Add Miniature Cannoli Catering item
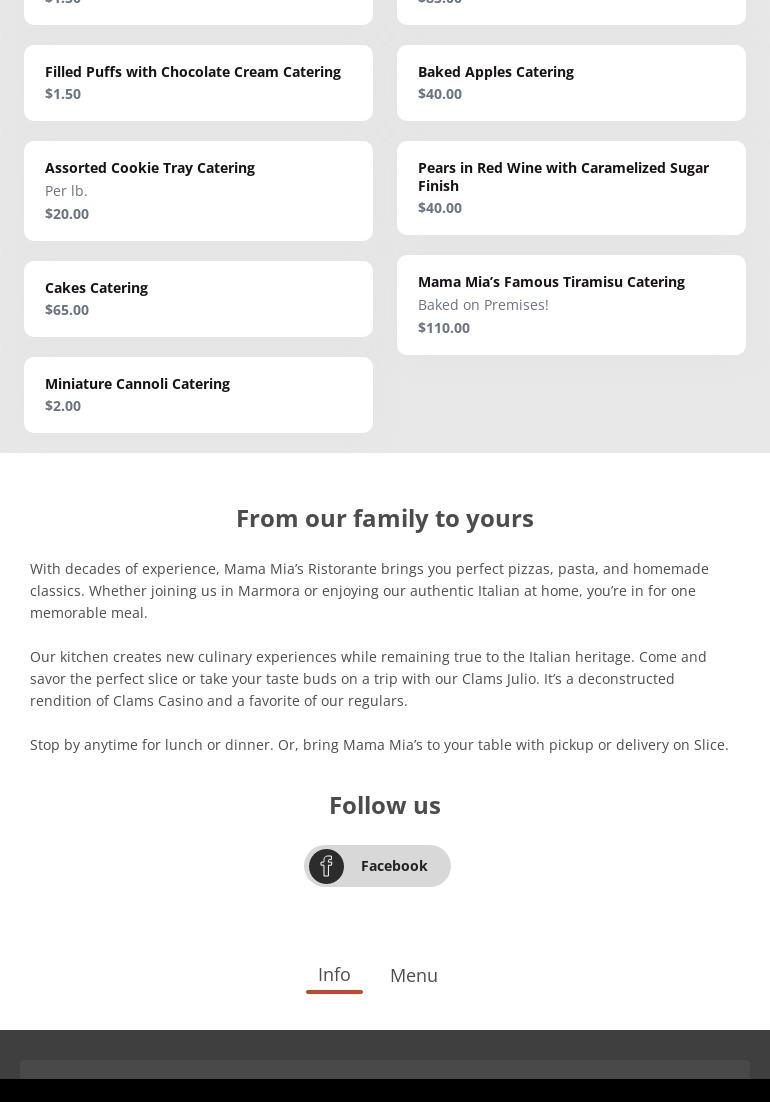The height and width of the screenshot is (1102, 770). click(137, 384)
